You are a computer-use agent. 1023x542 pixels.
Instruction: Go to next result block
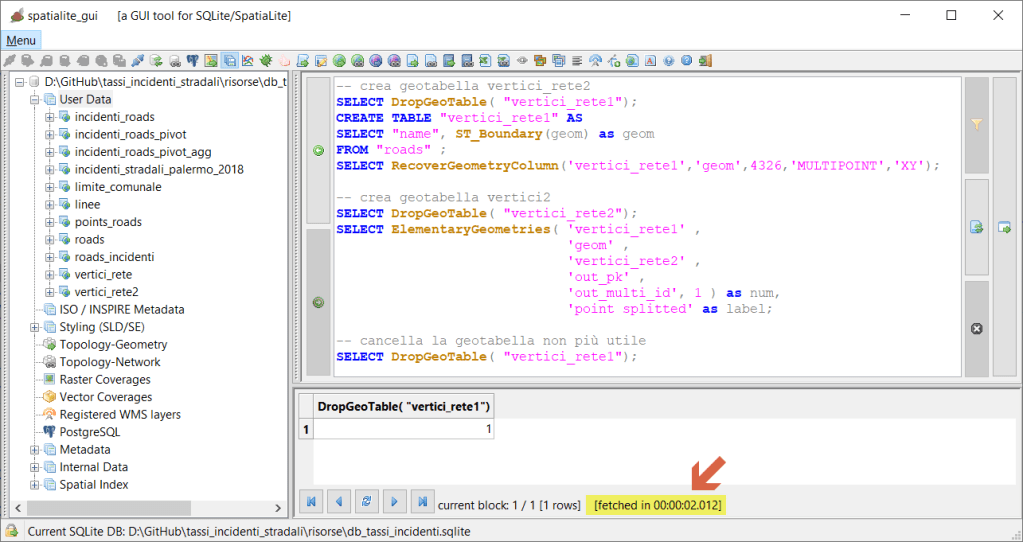[395, 502]
